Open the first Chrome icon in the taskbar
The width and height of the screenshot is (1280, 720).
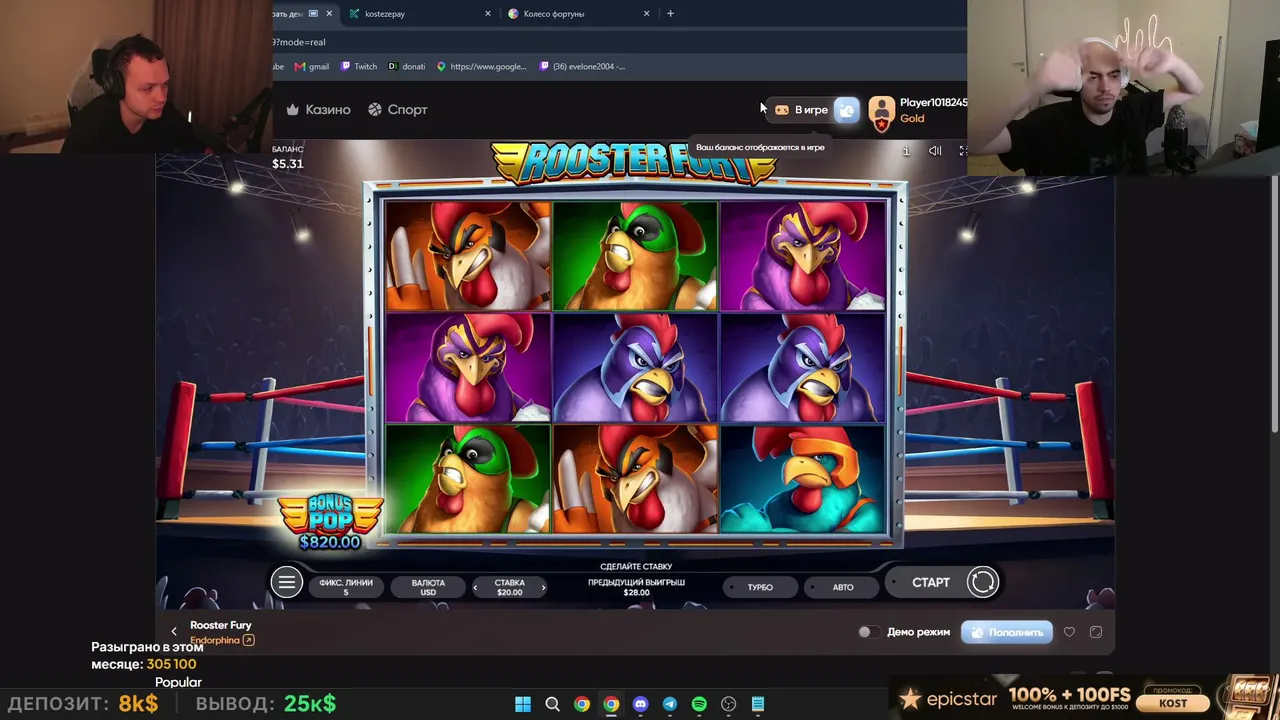pos(581,704)
